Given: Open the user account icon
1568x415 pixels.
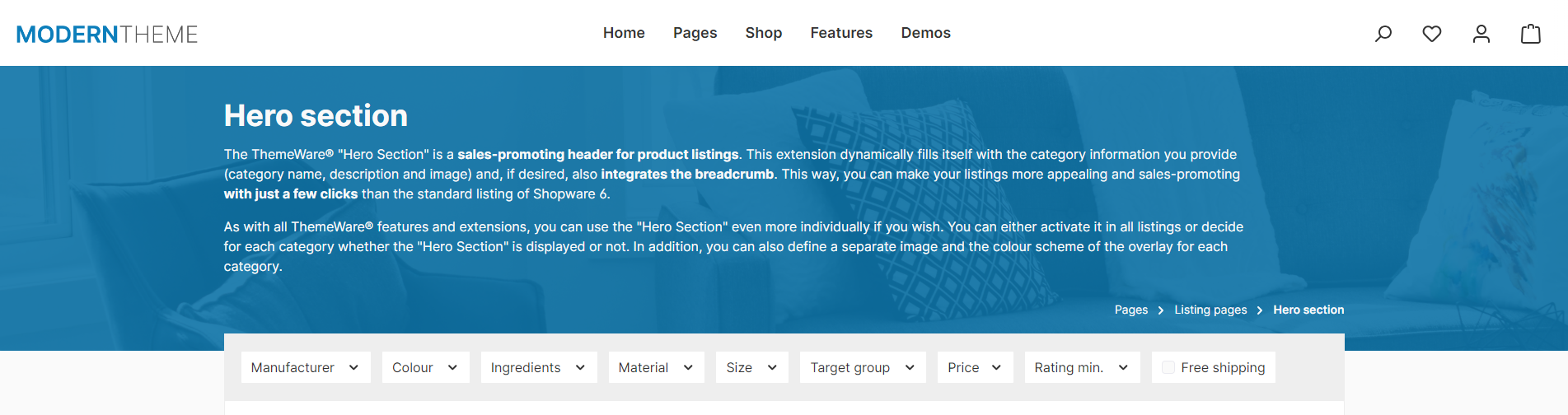Looking at the screenshot, I should (1481, 34).
